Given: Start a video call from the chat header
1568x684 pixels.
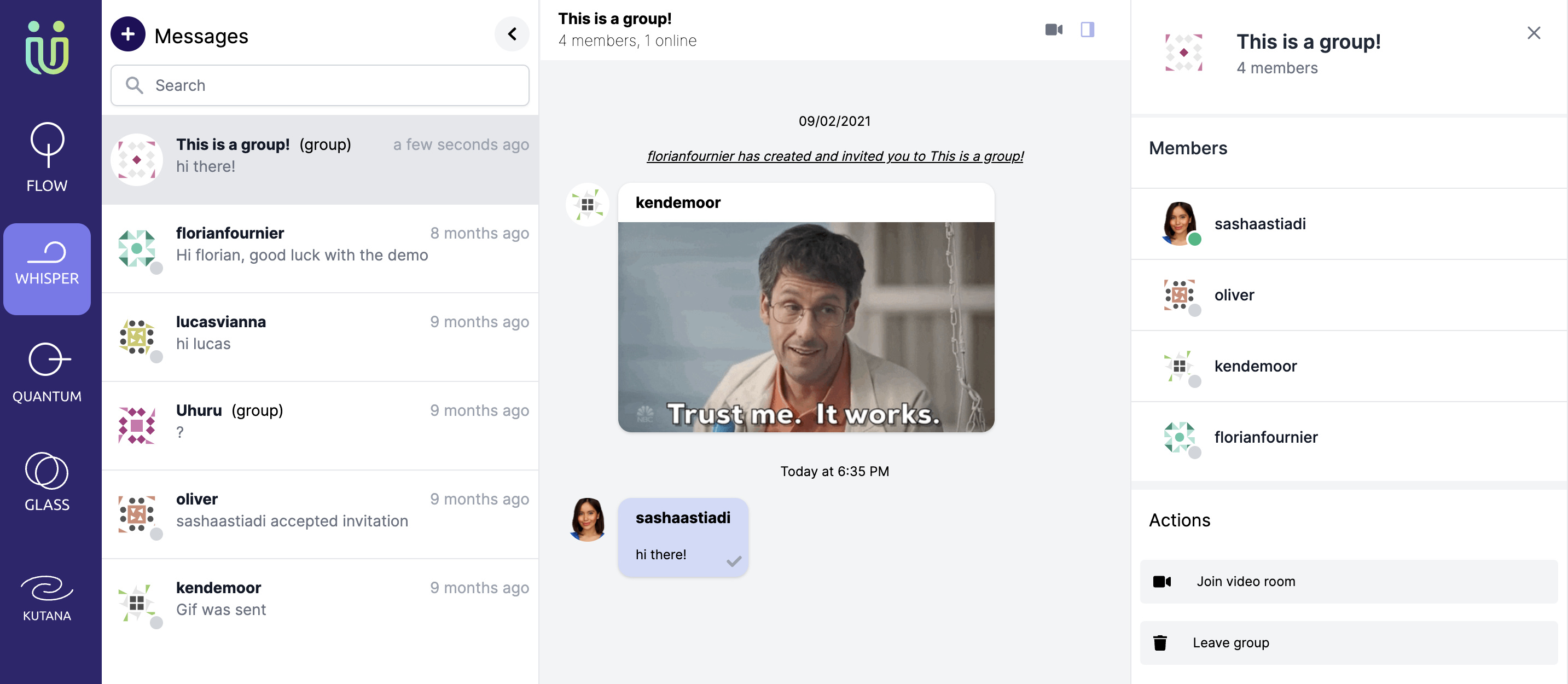Looking at the screenshot, I should (x=1054, y=29).
